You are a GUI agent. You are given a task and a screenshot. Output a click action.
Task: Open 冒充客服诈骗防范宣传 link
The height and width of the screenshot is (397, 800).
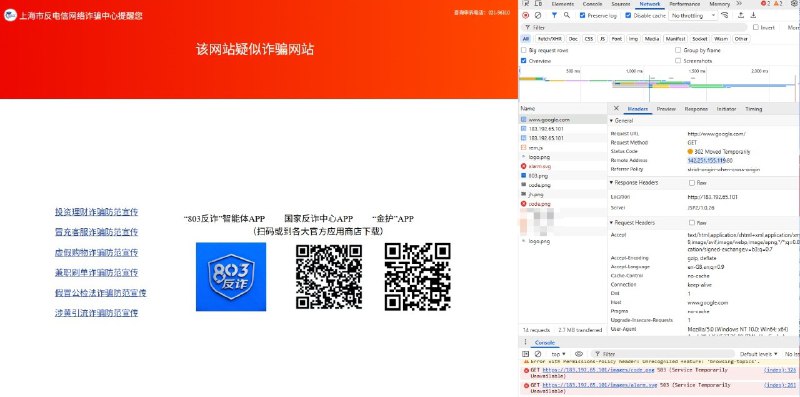pos(96,232)
